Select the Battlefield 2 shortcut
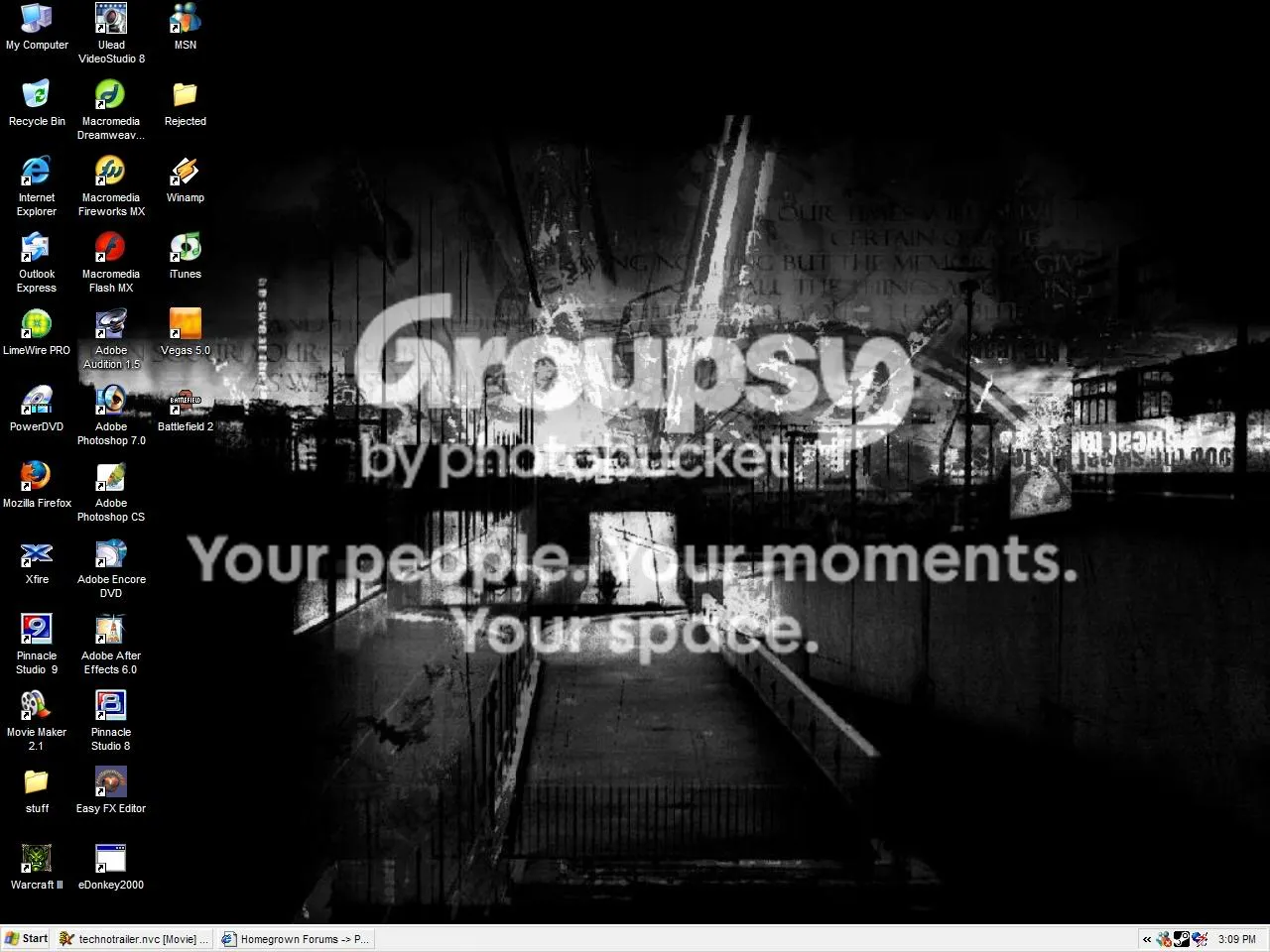 click(x=186, y=409)
